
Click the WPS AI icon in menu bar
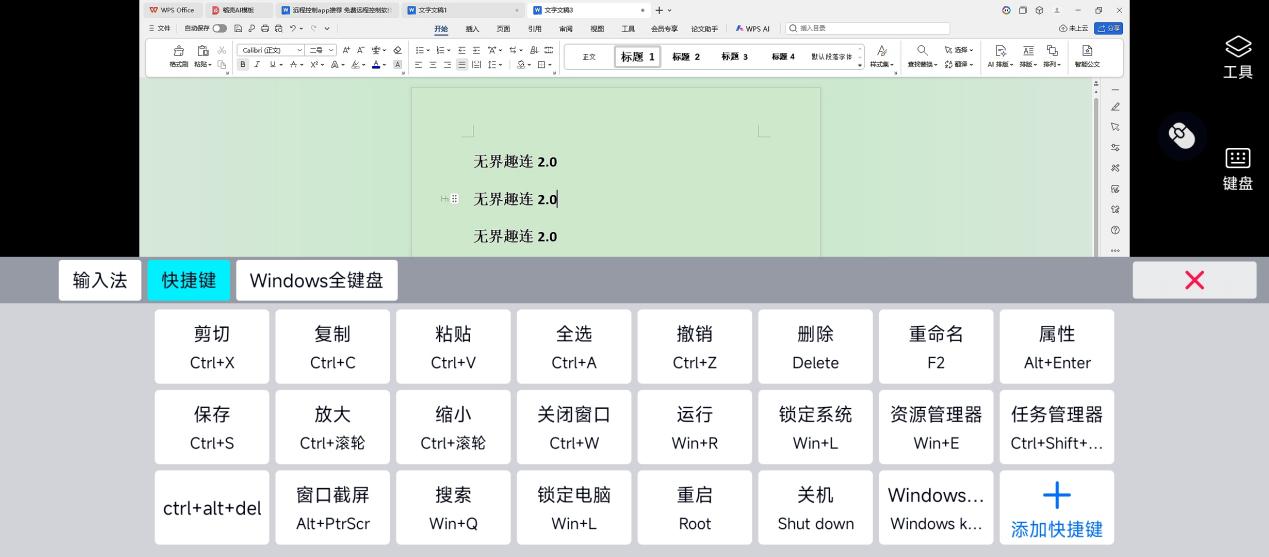tap(753, 29)
